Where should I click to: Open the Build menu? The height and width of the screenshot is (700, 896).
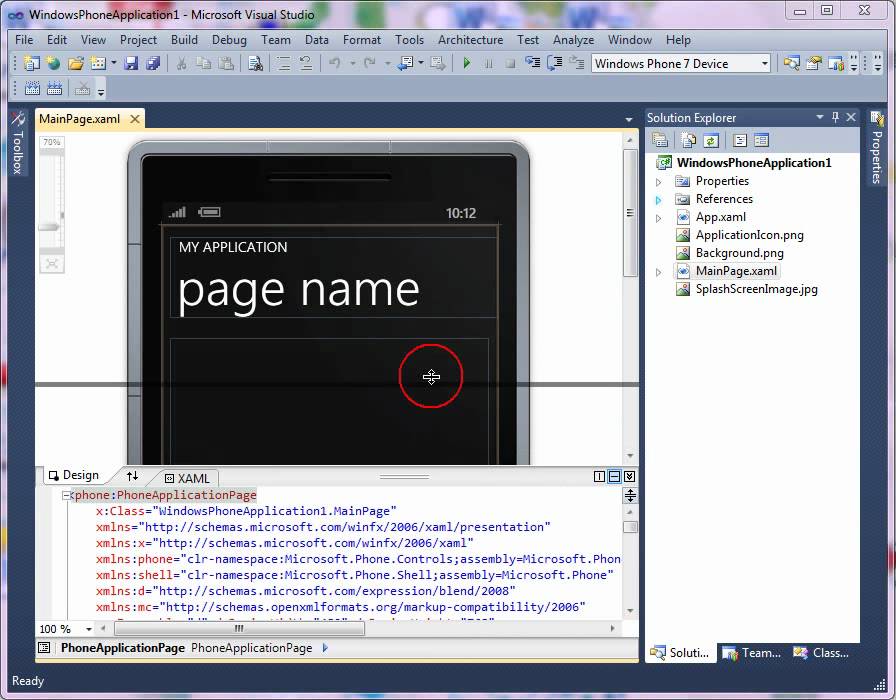point(184,40)
